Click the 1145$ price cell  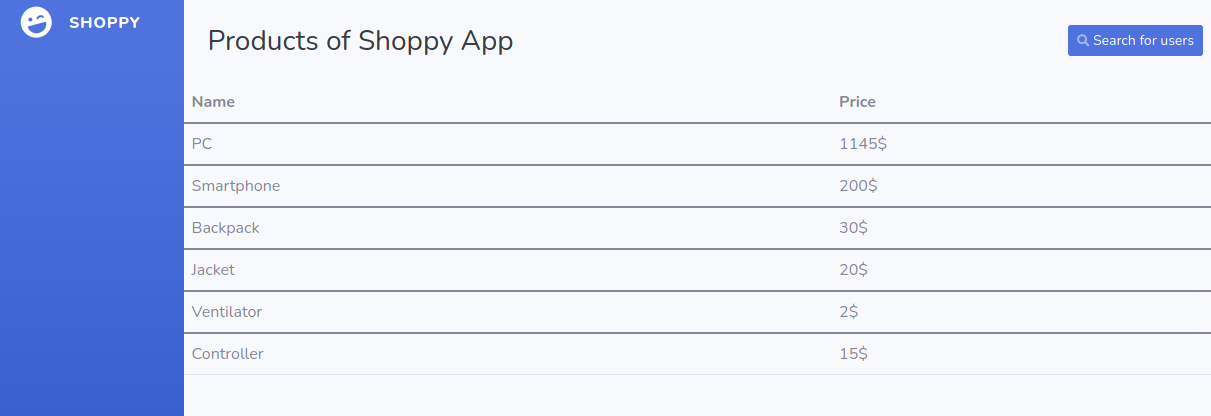pos(863,144)
